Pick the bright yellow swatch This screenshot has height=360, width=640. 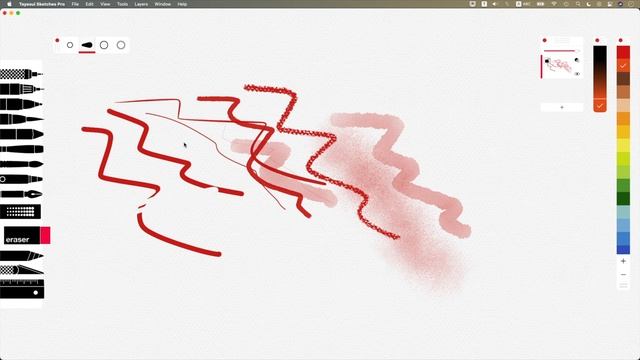click(x=623, y=145)
